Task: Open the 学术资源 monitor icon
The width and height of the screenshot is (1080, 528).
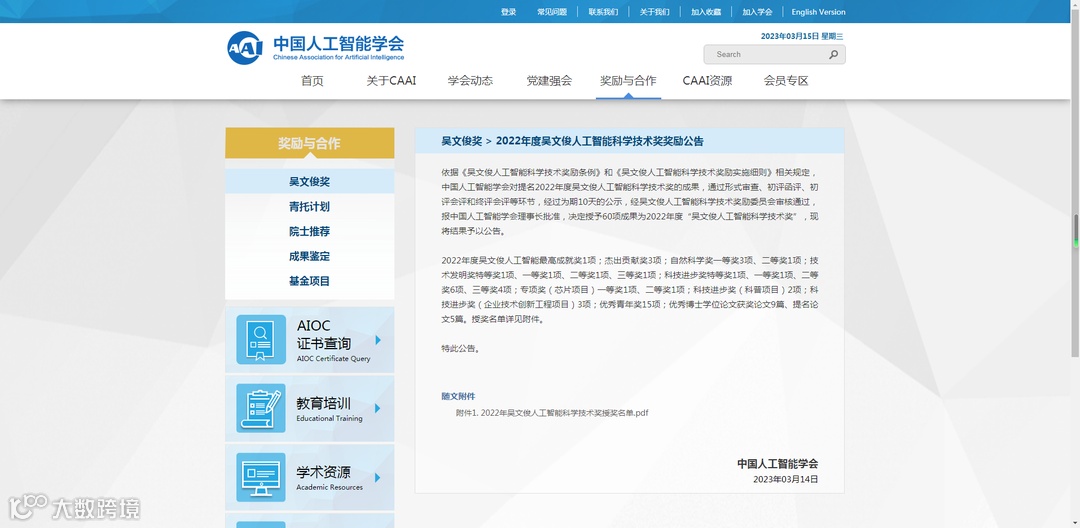Action: (261, 477)
